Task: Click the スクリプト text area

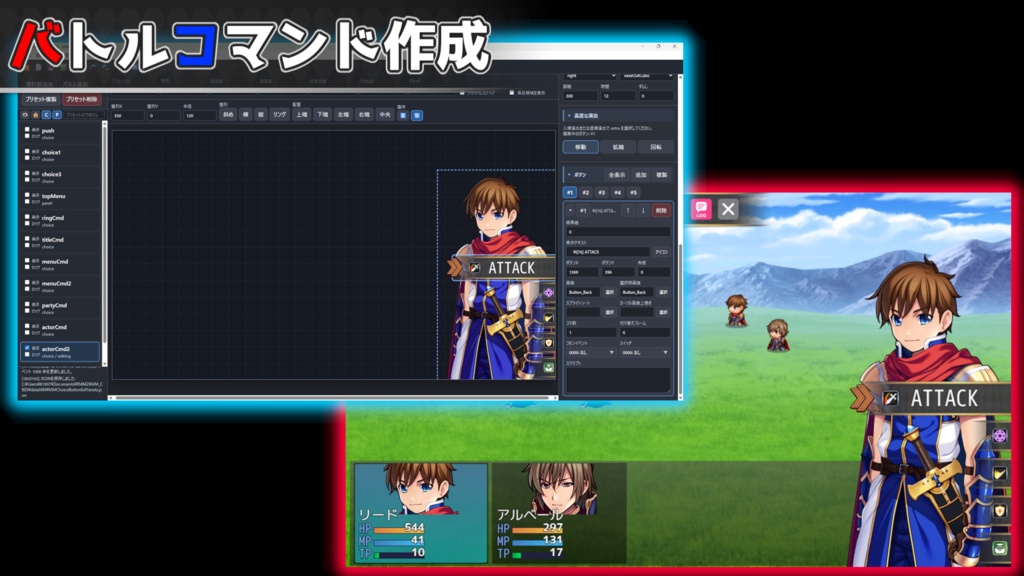Action: [618, 380]
